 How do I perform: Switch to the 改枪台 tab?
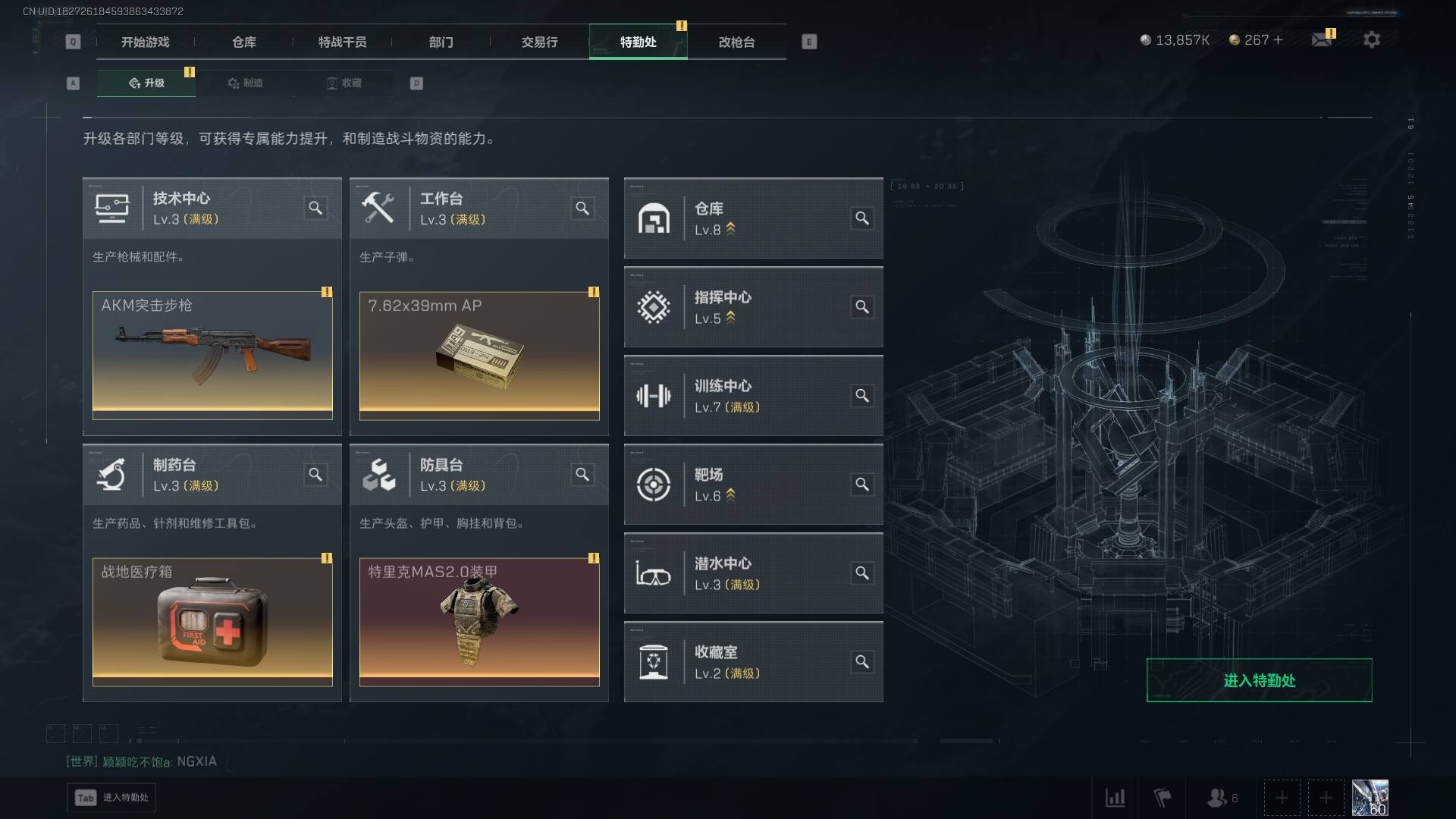coord(736,42)
